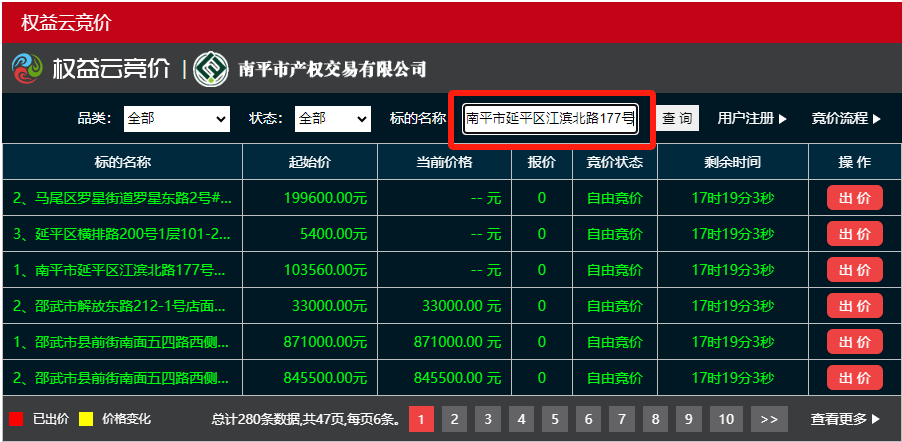Screen dimensions: 902x442
Task: Click the 剩余时间 column header
Action: (731, 162)
